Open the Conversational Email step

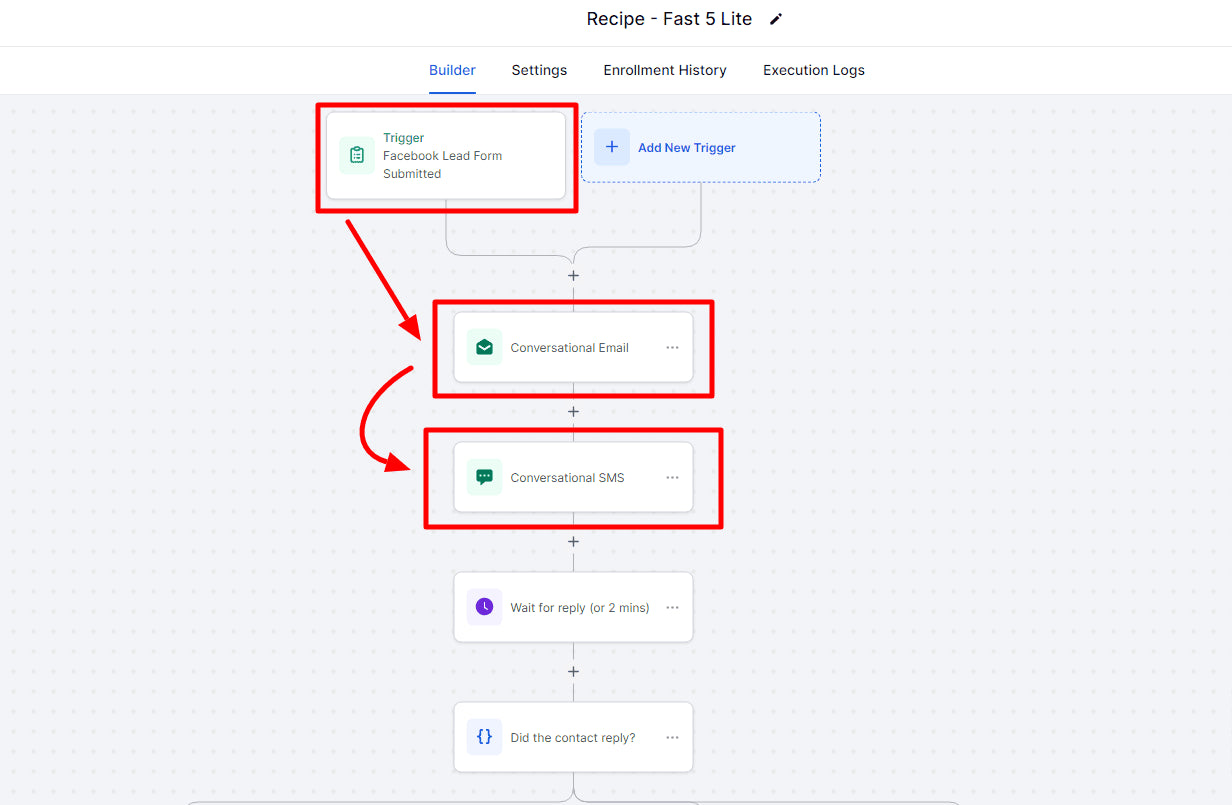[573, 347]
